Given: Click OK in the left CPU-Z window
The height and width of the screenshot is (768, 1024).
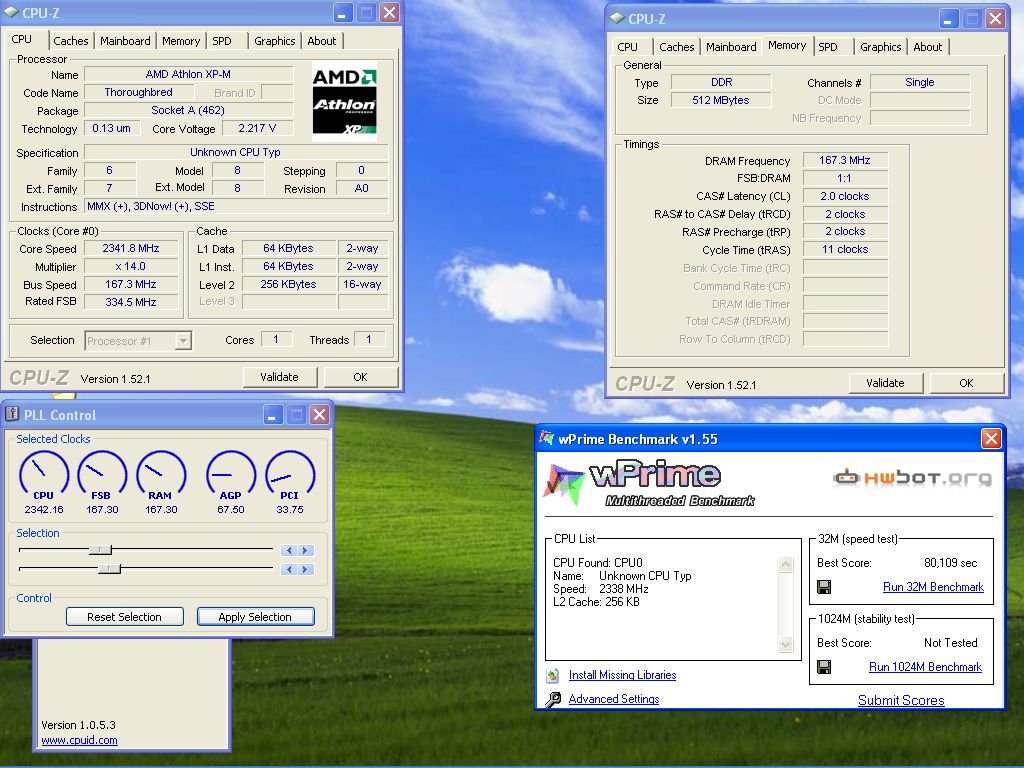Looking at the screenshot, I should pyautogui.click(x=360, y=377).
